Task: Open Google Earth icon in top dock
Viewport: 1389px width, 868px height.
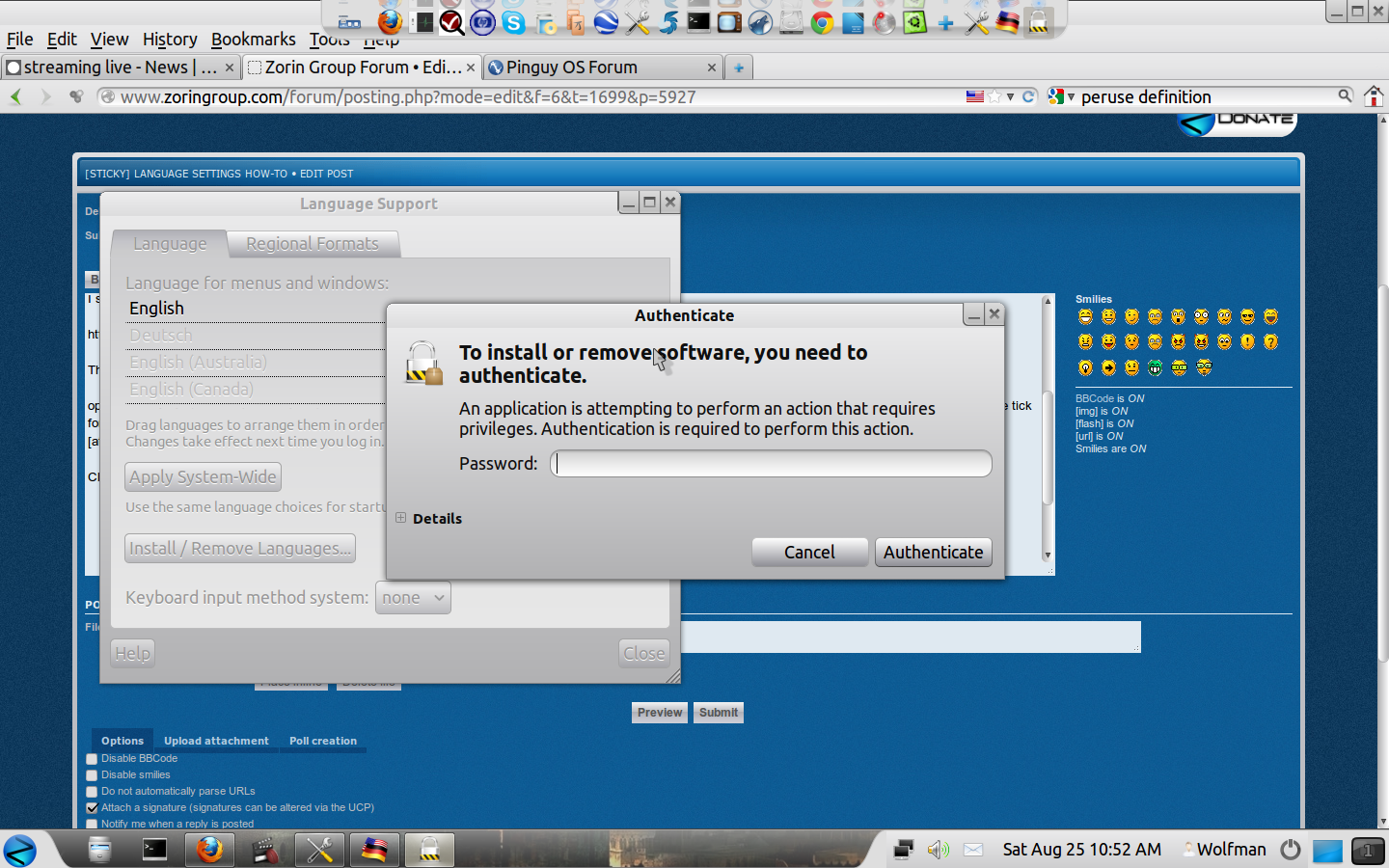Action: (x=606, y=21)
